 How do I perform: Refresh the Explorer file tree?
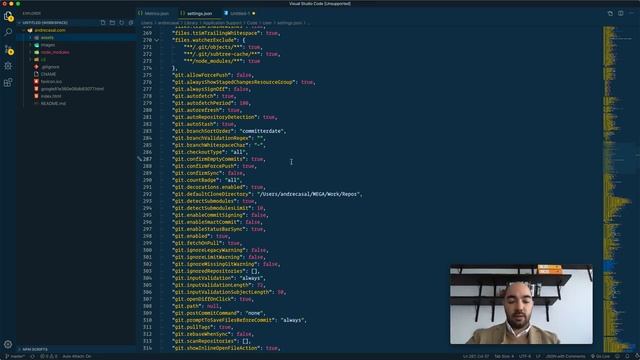[122, 23]
